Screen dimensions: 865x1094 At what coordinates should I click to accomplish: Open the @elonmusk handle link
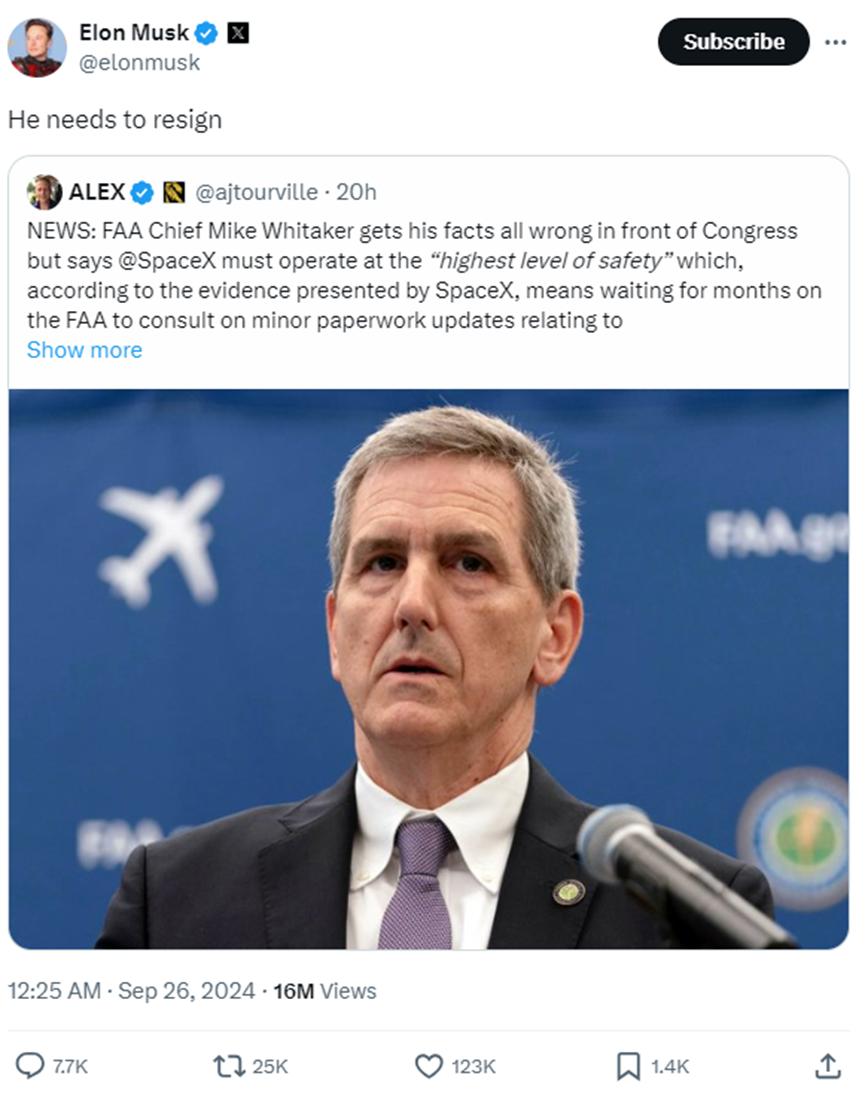tap(139, 62)
